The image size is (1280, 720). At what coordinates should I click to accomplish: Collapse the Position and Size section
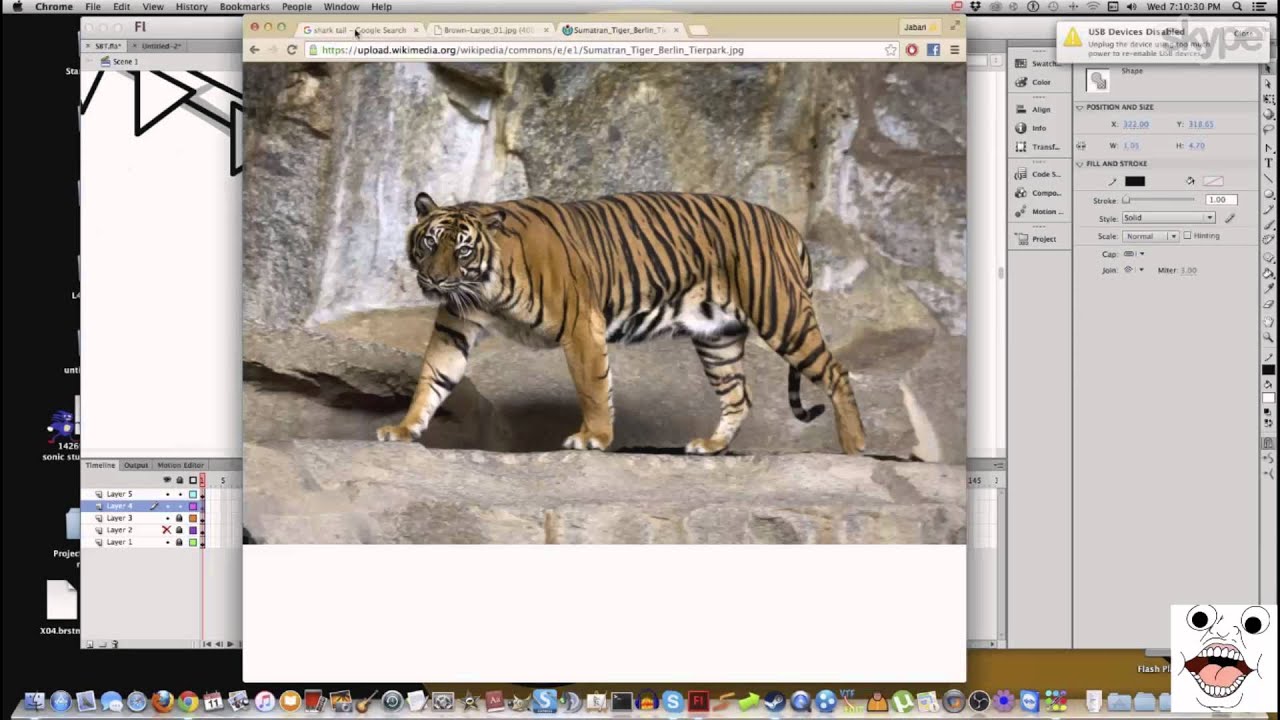[x=1080, y=107]
